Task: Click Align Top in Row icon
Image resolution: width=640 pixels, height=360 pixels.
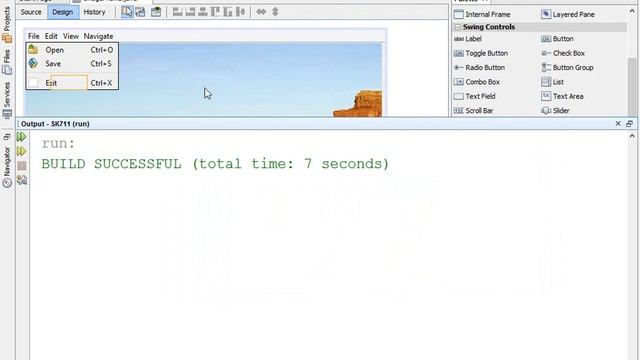Action: click(215, 12)
